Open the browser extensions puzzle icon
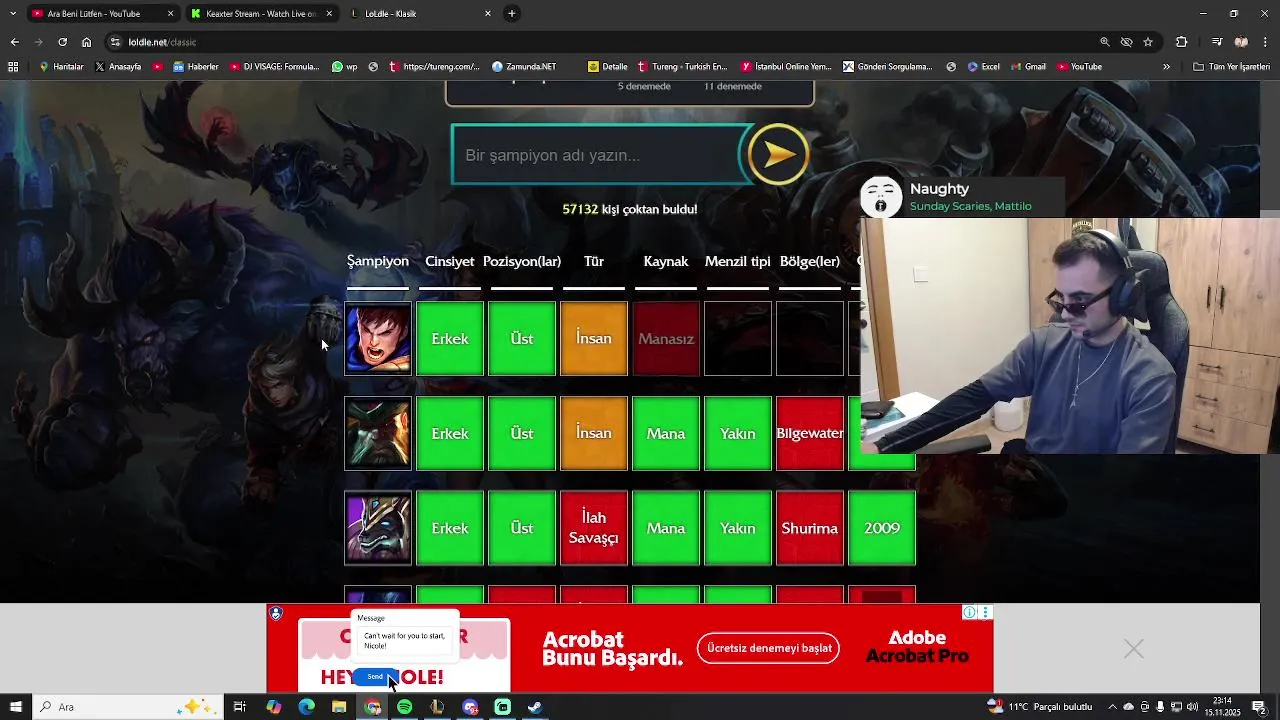This screenshot has width=1280, height=720. tap(1182, 42)
